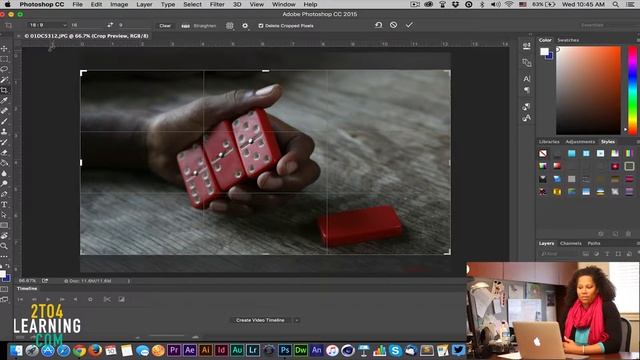Open the 16:9 aspect ratio preset dropdown
The height and width of the screenshot is (360, 640).
(47, 25)
